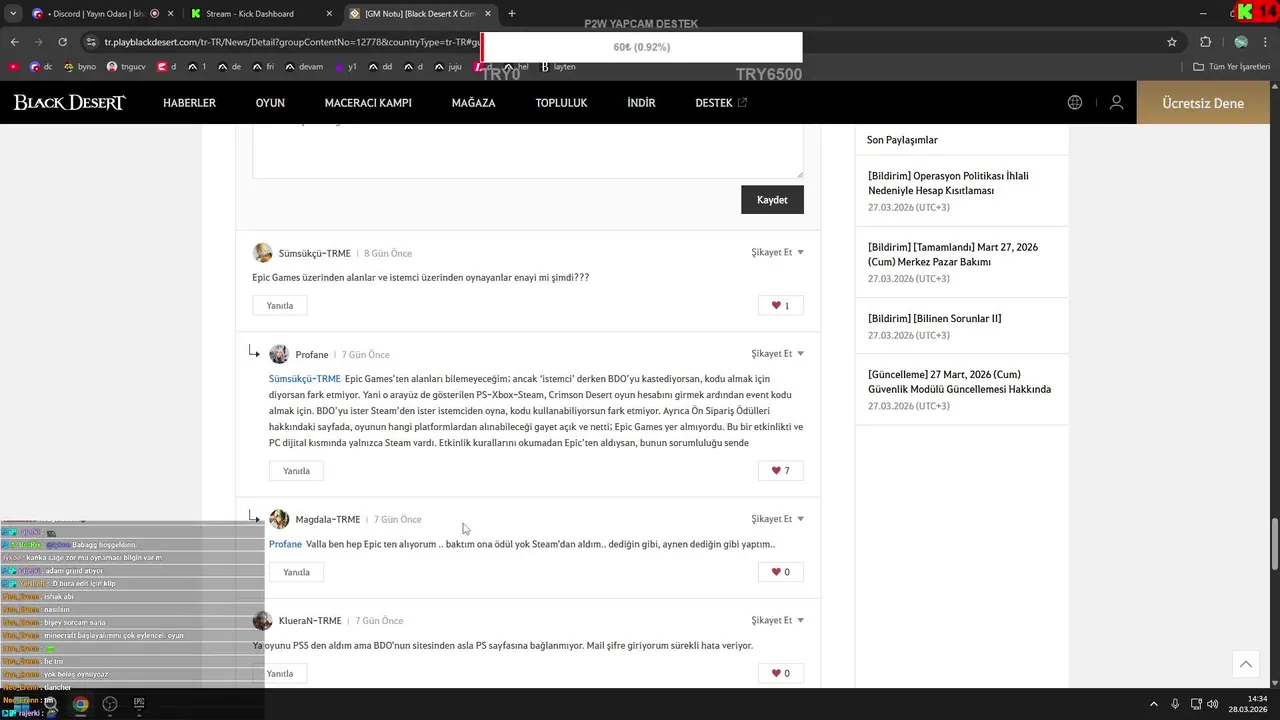Expand 'Şikayet Et' on Sümsükçü-TRME's comment

click(777, 252)
